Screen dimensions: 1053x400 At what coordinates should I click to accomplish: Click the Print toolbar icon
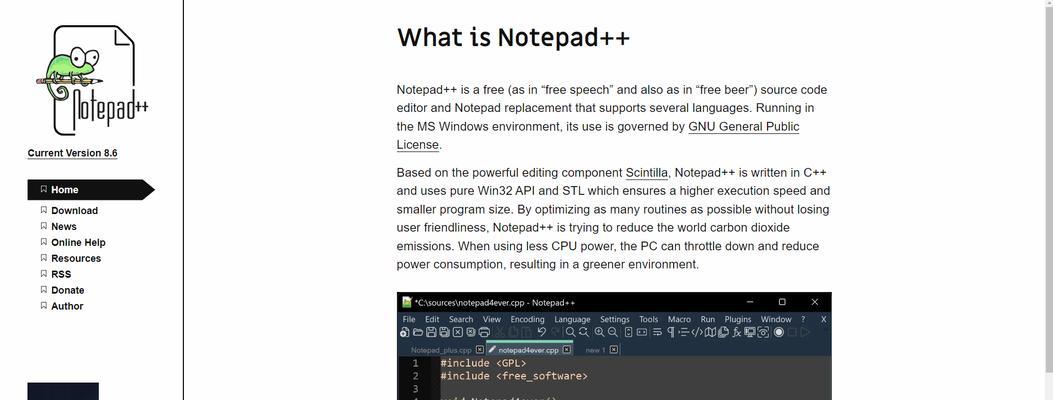[x=484, y=332]
